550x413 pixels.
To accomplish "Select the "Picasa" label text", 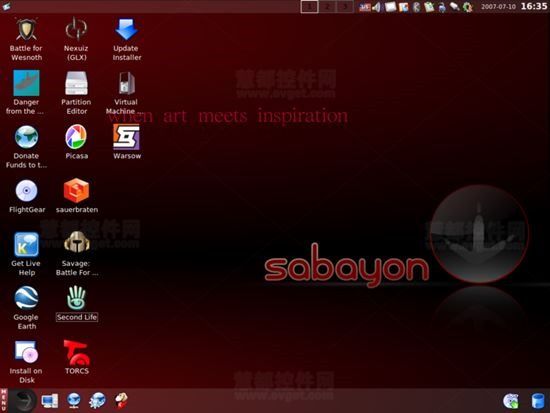I will [76, 156].
